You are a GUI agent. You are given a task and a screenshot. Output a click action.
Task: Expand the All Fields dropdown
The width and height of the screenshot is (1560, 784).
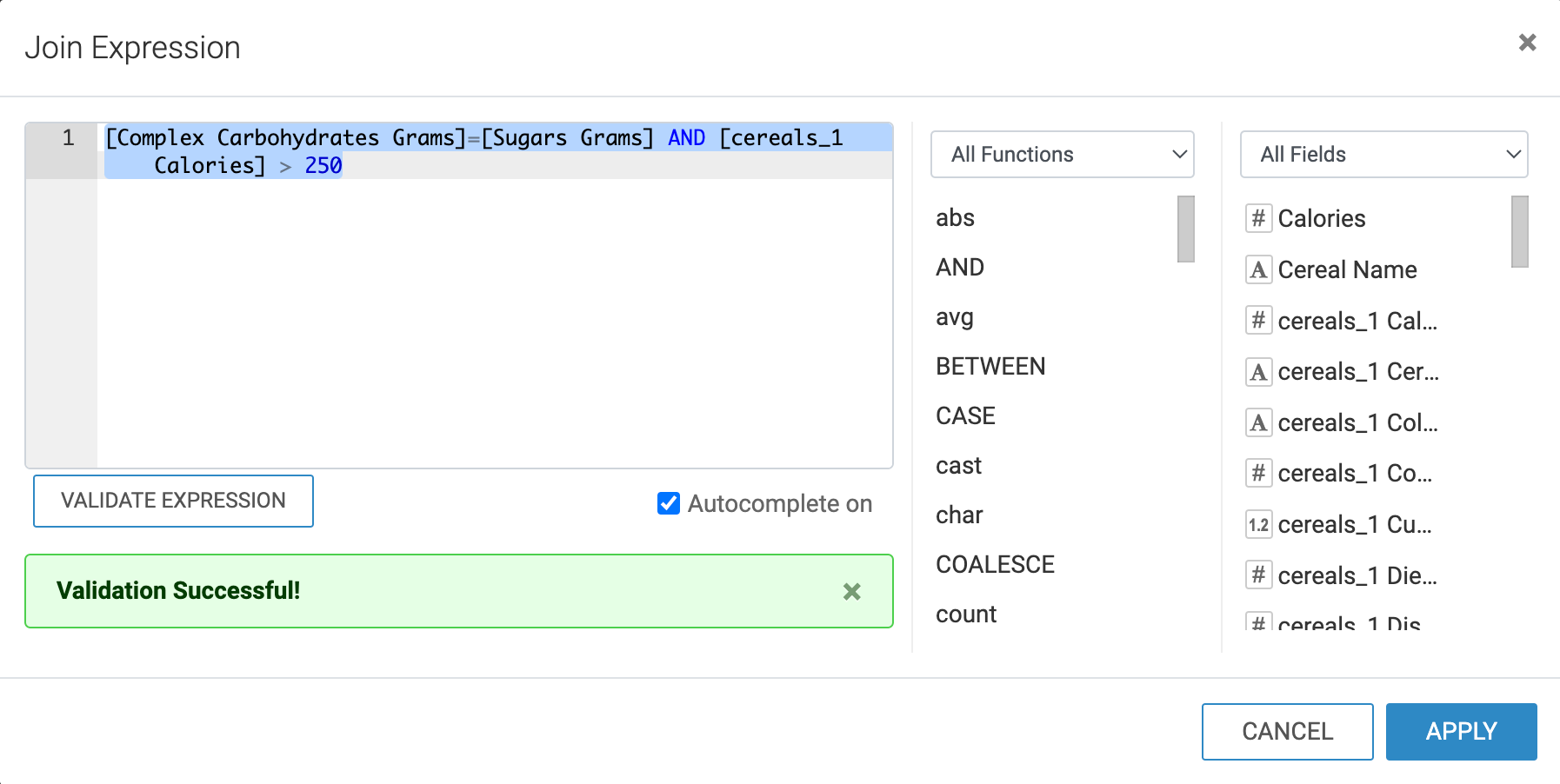[1383, 155]
